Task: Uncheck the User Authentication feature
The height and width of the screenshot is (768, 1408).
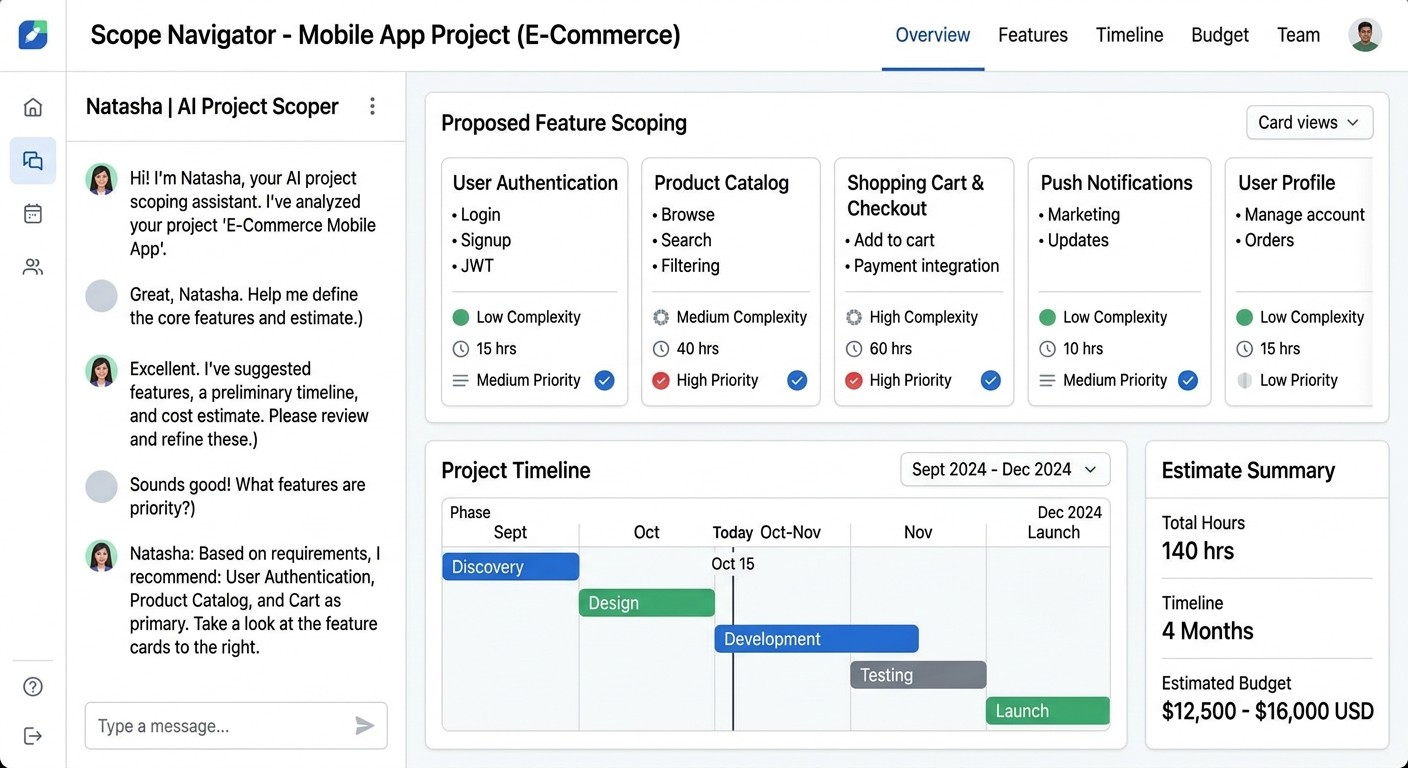Action: point(604,380)
